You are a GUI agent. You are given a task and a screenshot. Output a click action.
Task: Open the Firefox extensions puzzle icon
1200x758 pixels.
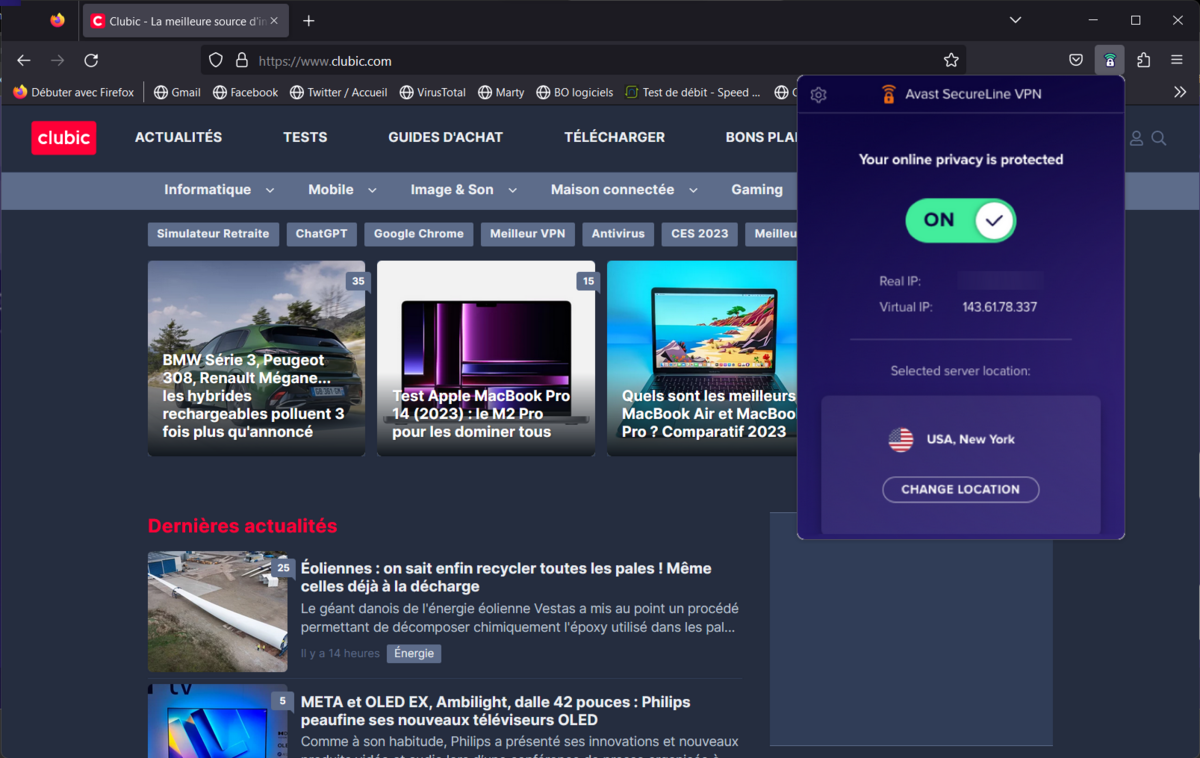[1144, 60]
